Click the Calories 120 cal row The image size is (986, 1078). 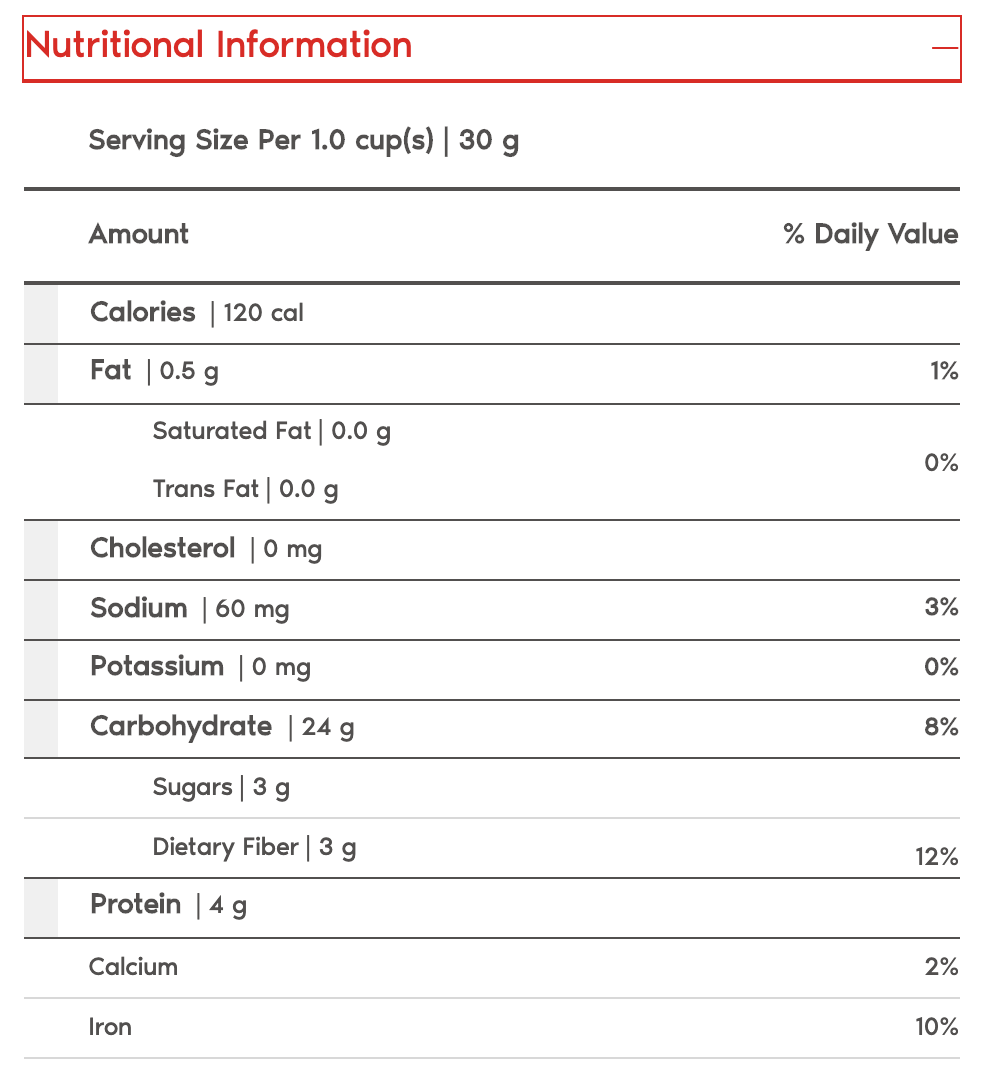click(197, 313)
